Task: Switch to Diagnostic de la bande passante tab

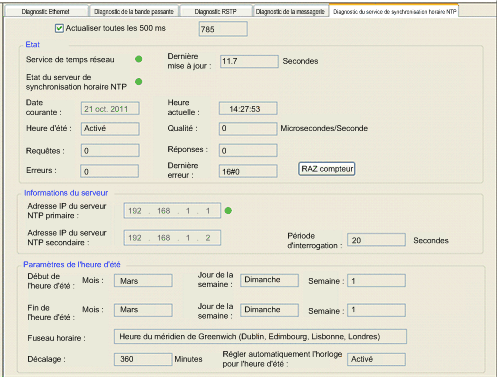Action: (134, 11)
